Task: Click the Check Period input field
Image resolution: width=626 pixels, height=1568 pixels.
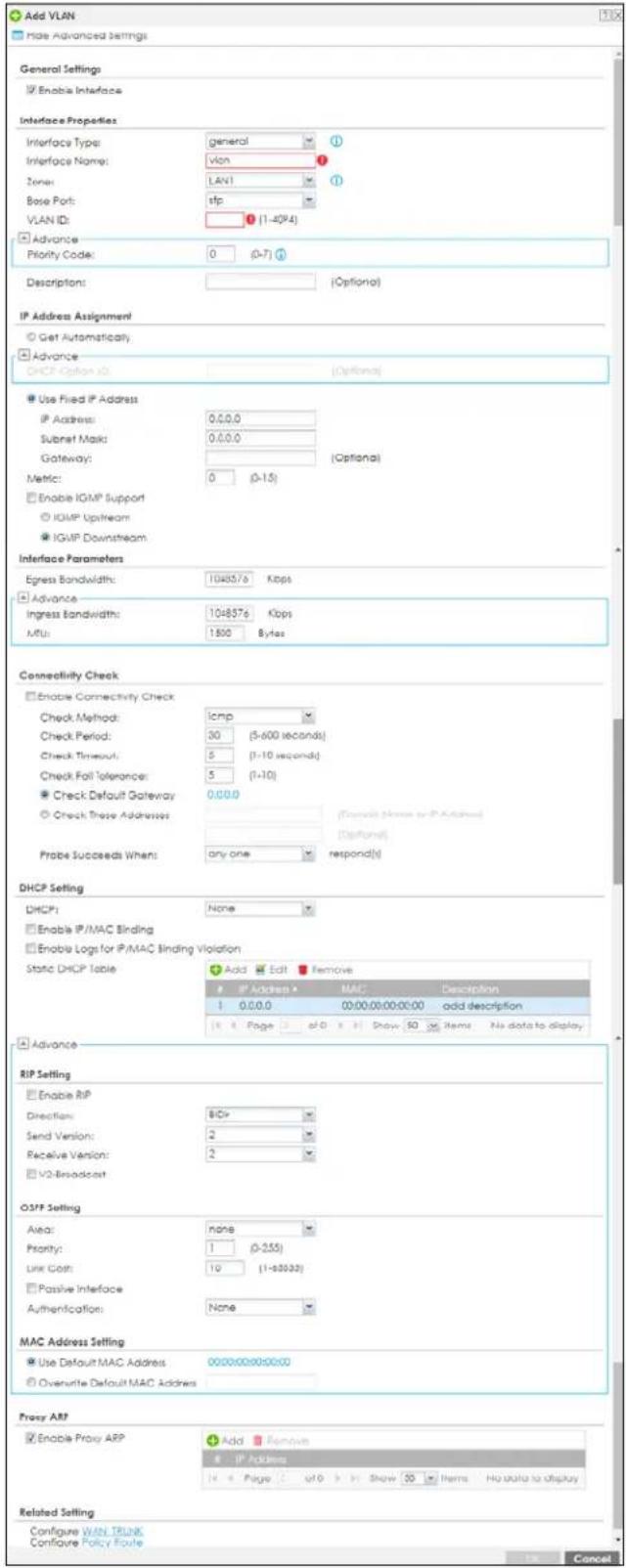Action: (x=220, y=736)
